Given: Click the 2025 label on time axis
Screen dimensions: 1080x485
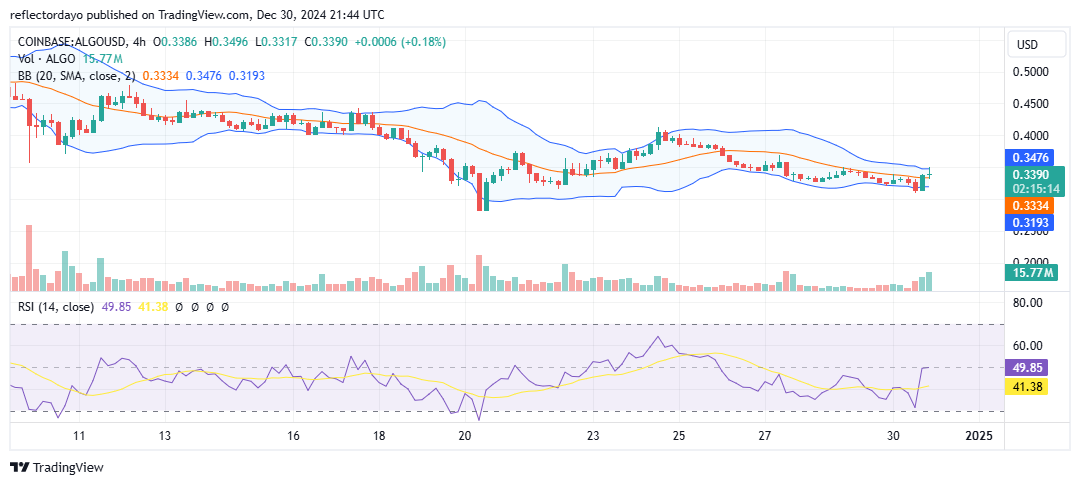Looking at the screenshot, I should (978, 436).
